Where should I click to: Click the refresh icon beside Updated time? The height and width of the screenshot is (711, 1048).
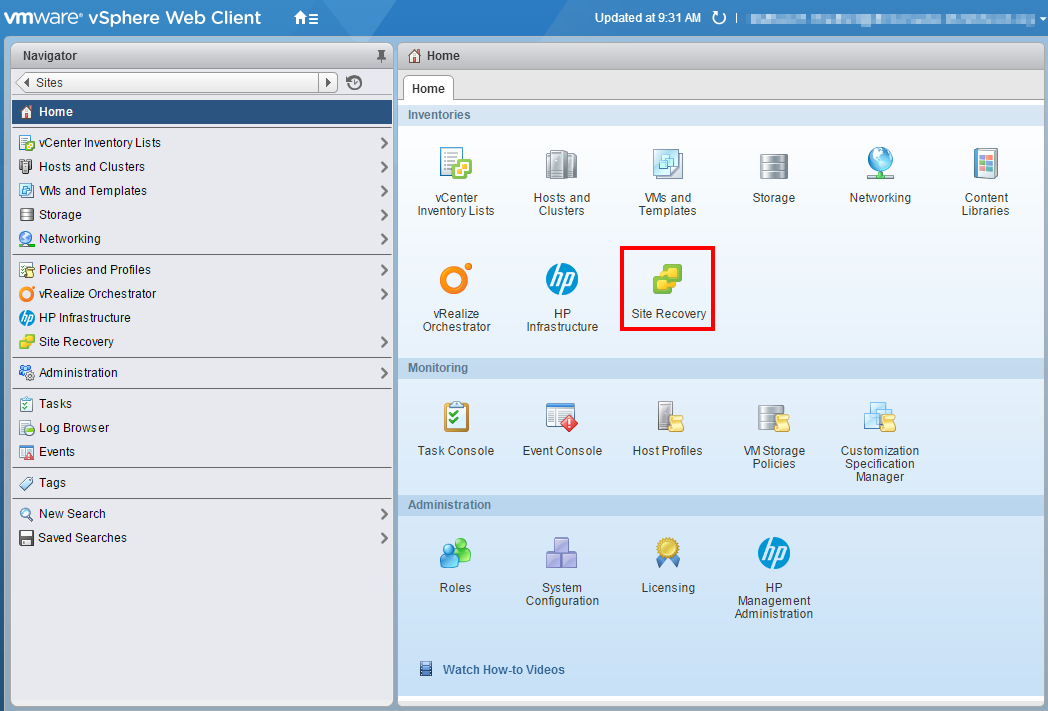coord(719,18)
